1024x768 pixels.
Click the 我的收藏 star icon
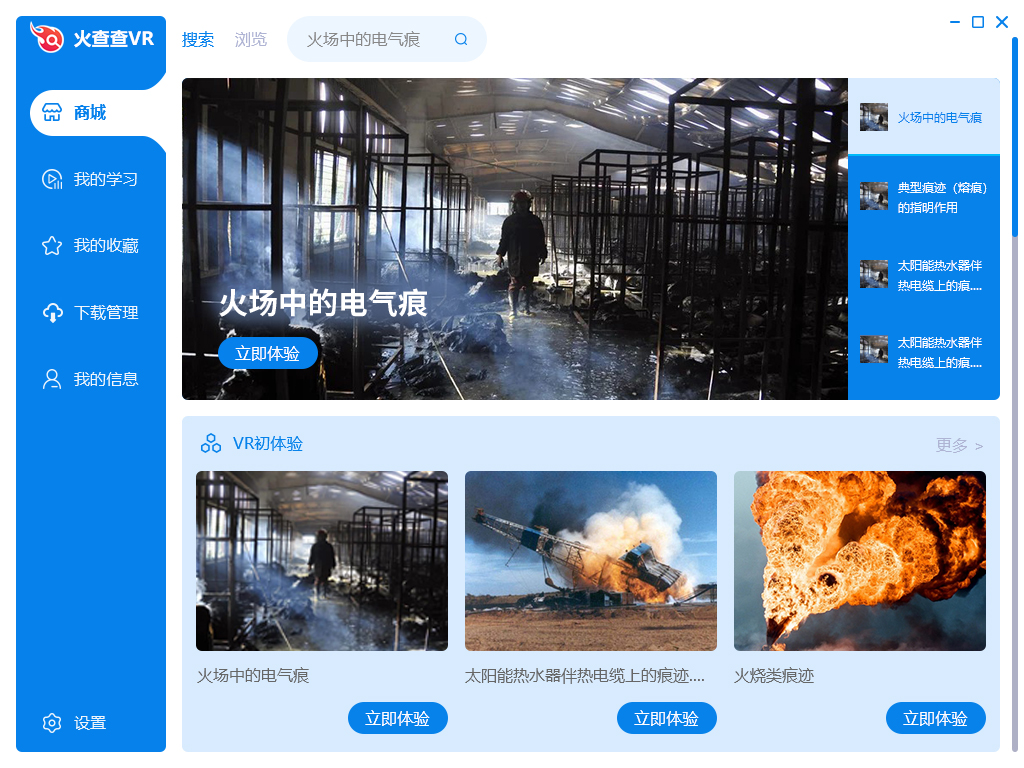click(x=52, y=246)
